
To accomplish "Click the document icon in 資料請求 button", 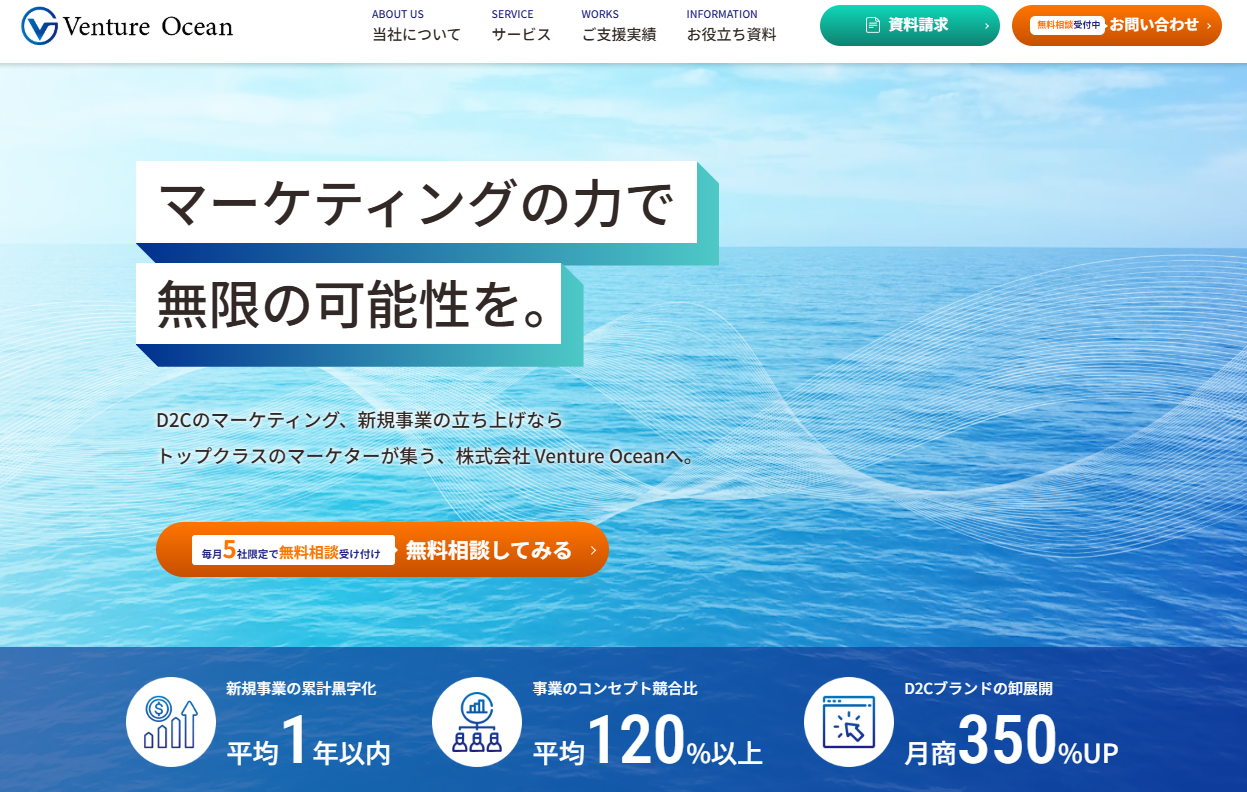I will pos(873,25).
